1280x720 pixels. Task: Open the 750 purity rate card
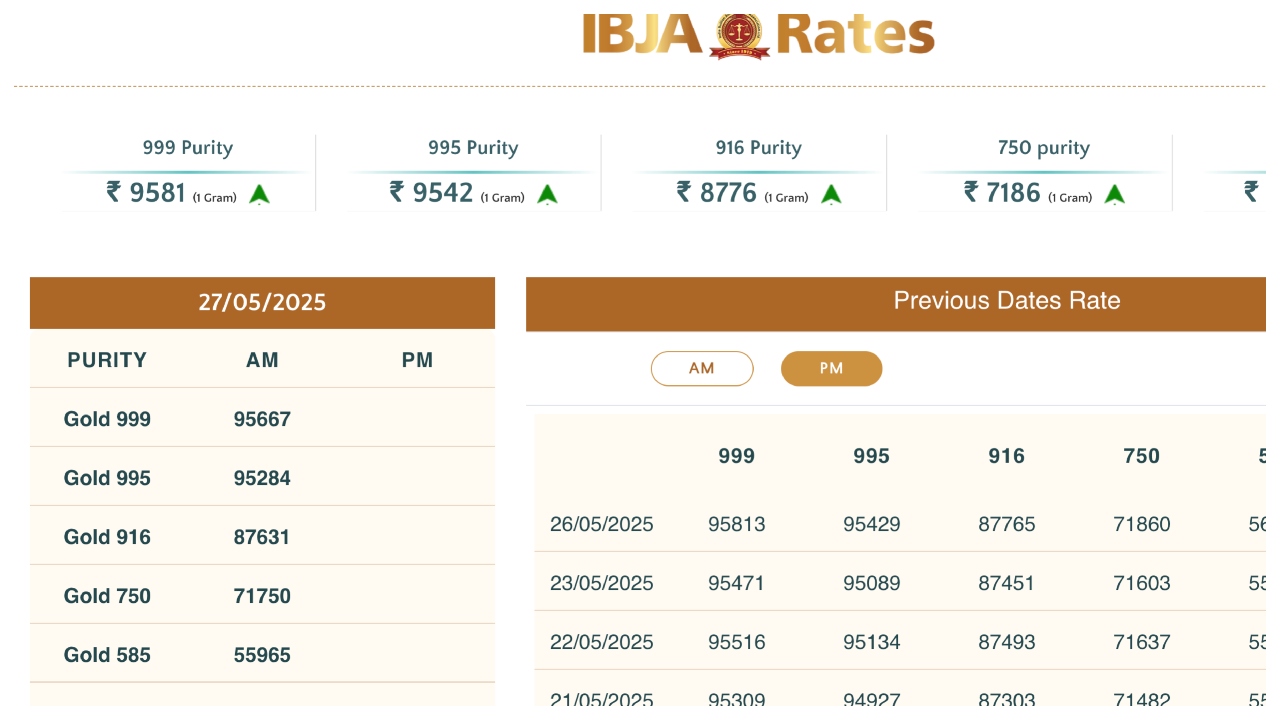pyautogui.click(x=1043, y=172)
